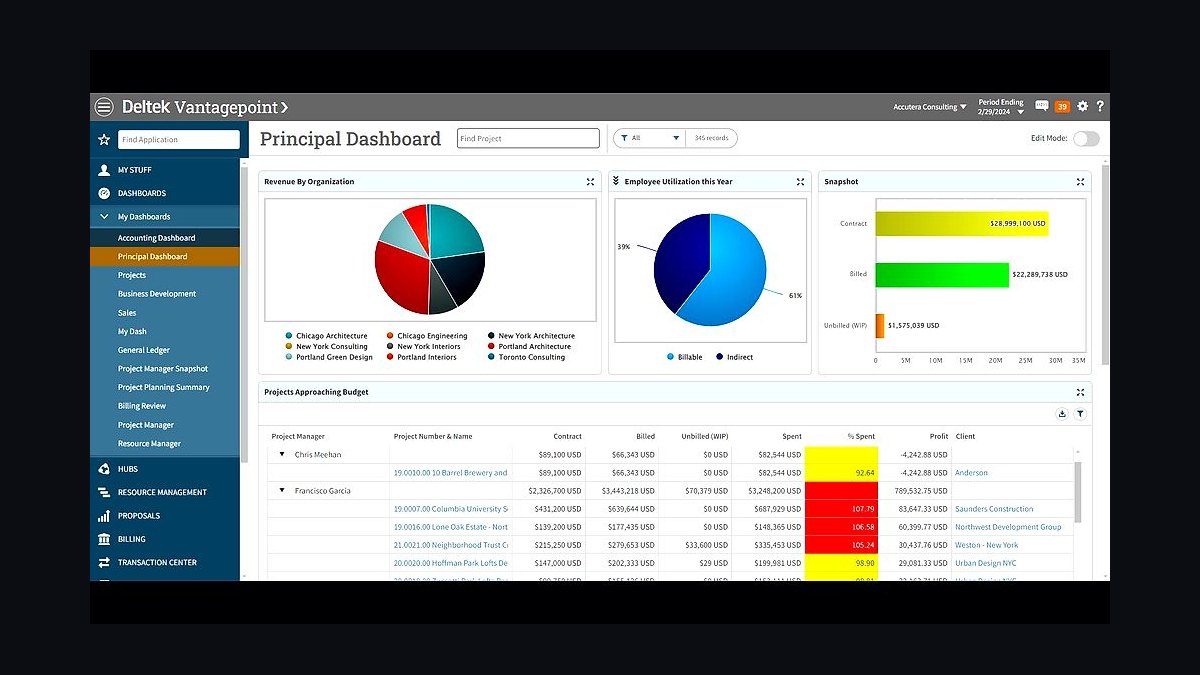Maximize the Projects Approaching Budget widget

(1080, 393)
